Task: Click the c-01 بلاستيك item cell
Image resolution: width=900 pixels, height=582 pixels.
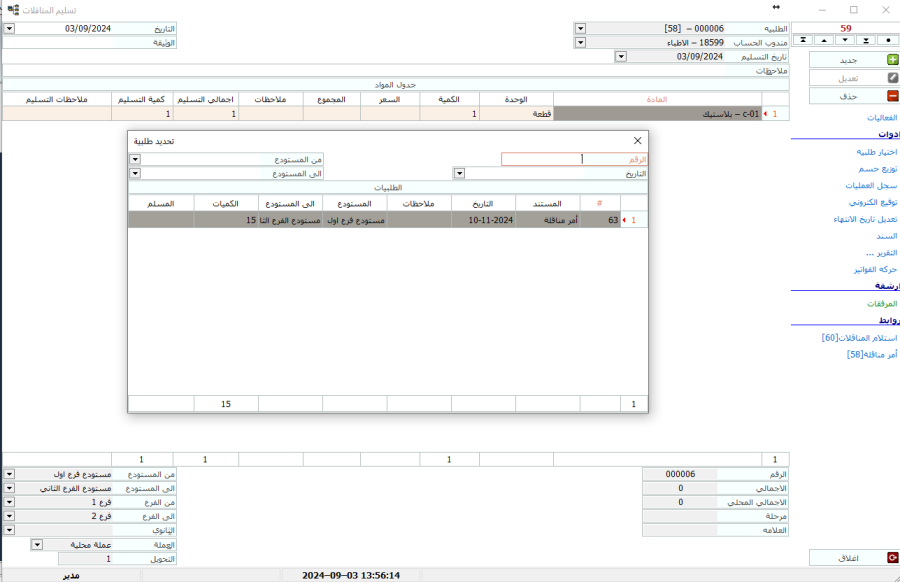Action: (657, 114)
